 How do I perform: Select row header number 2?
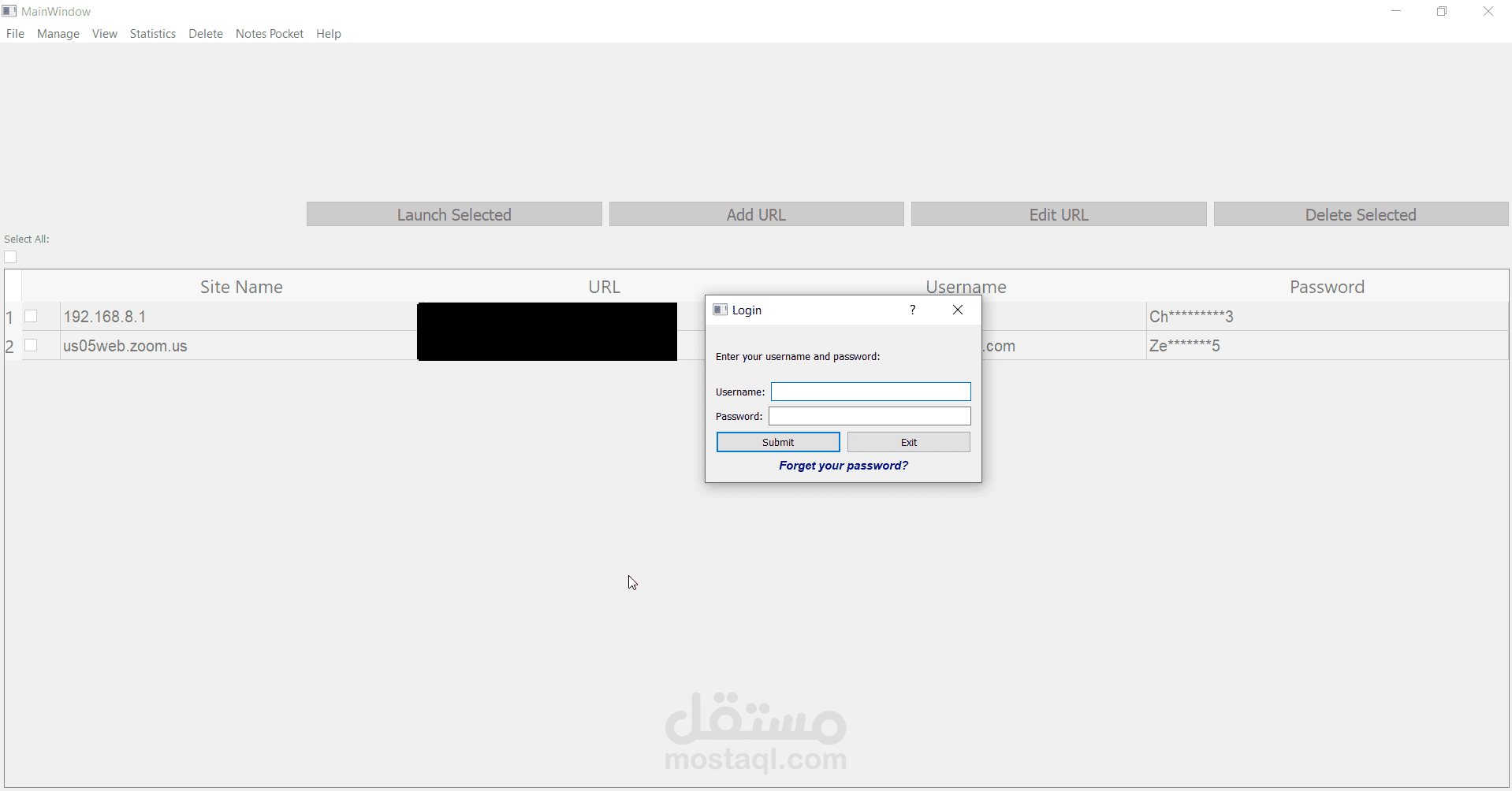(x=10, y=346)
